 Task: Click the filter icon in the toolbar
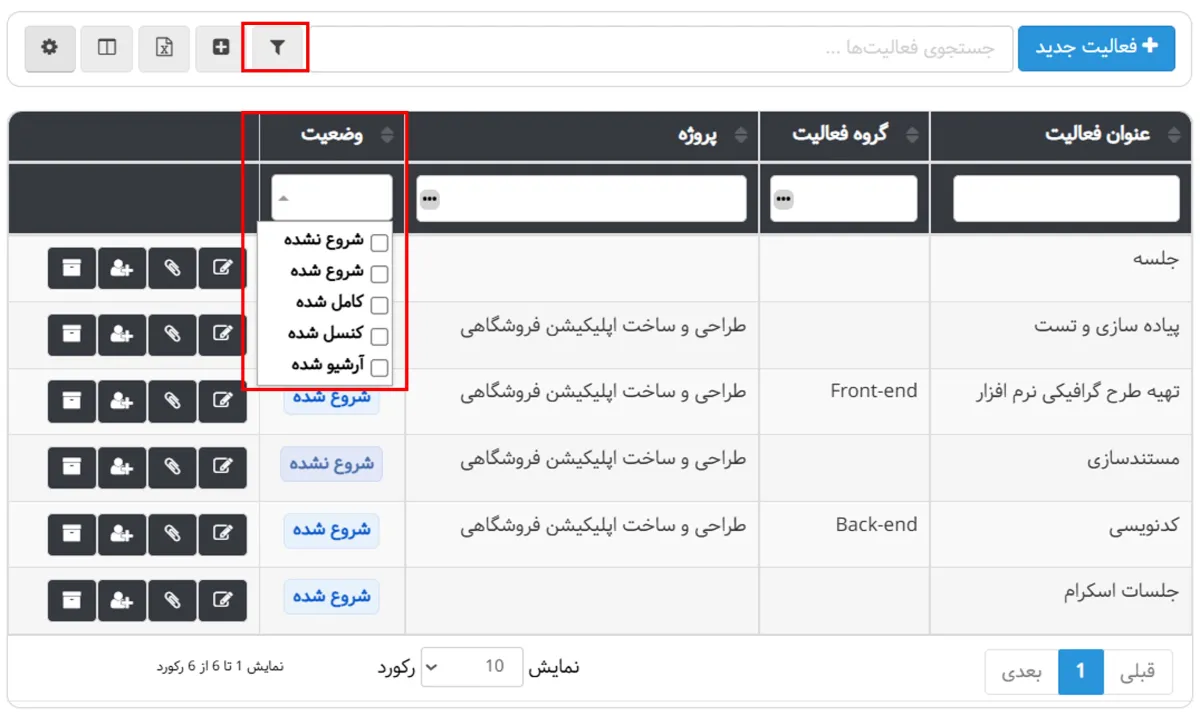click(277, 46)
